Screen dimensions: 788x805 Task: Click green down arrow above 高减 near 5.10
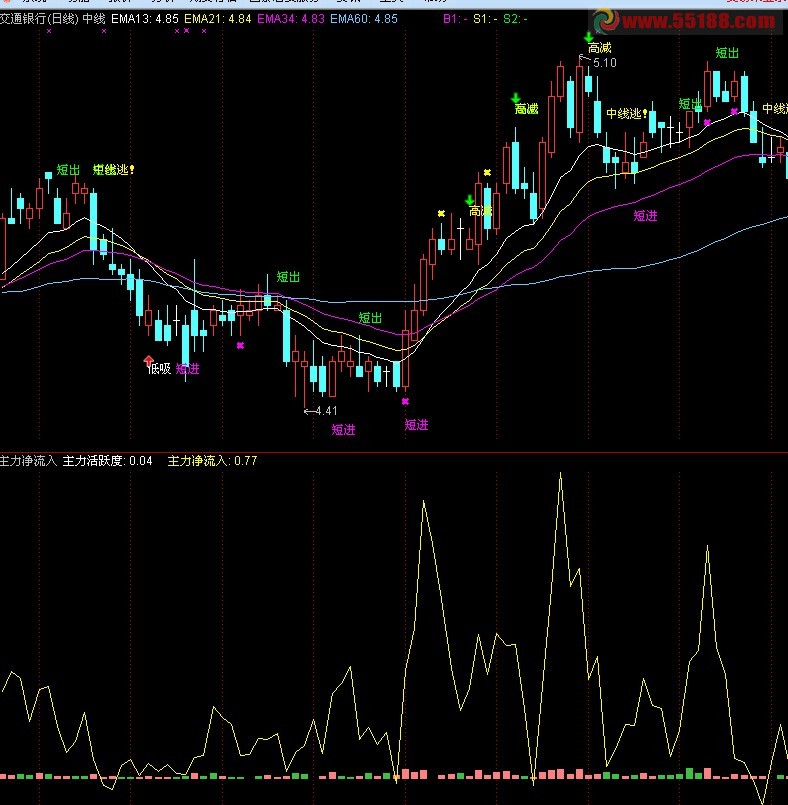pos(589,37)
